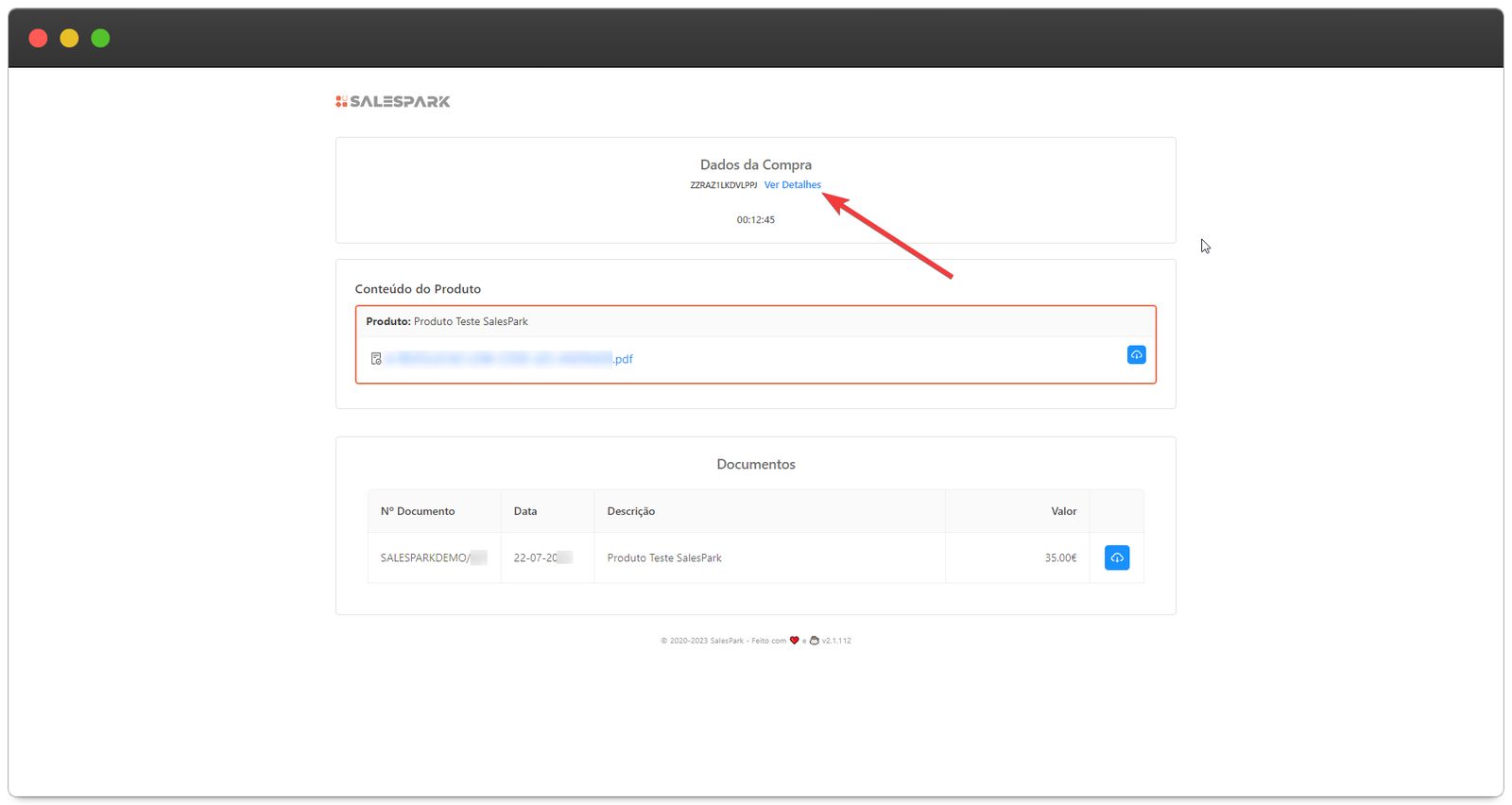The image size is (1512, 805).
Task: Click the 35.00€ value cell
Action: tap(1059, 558)
